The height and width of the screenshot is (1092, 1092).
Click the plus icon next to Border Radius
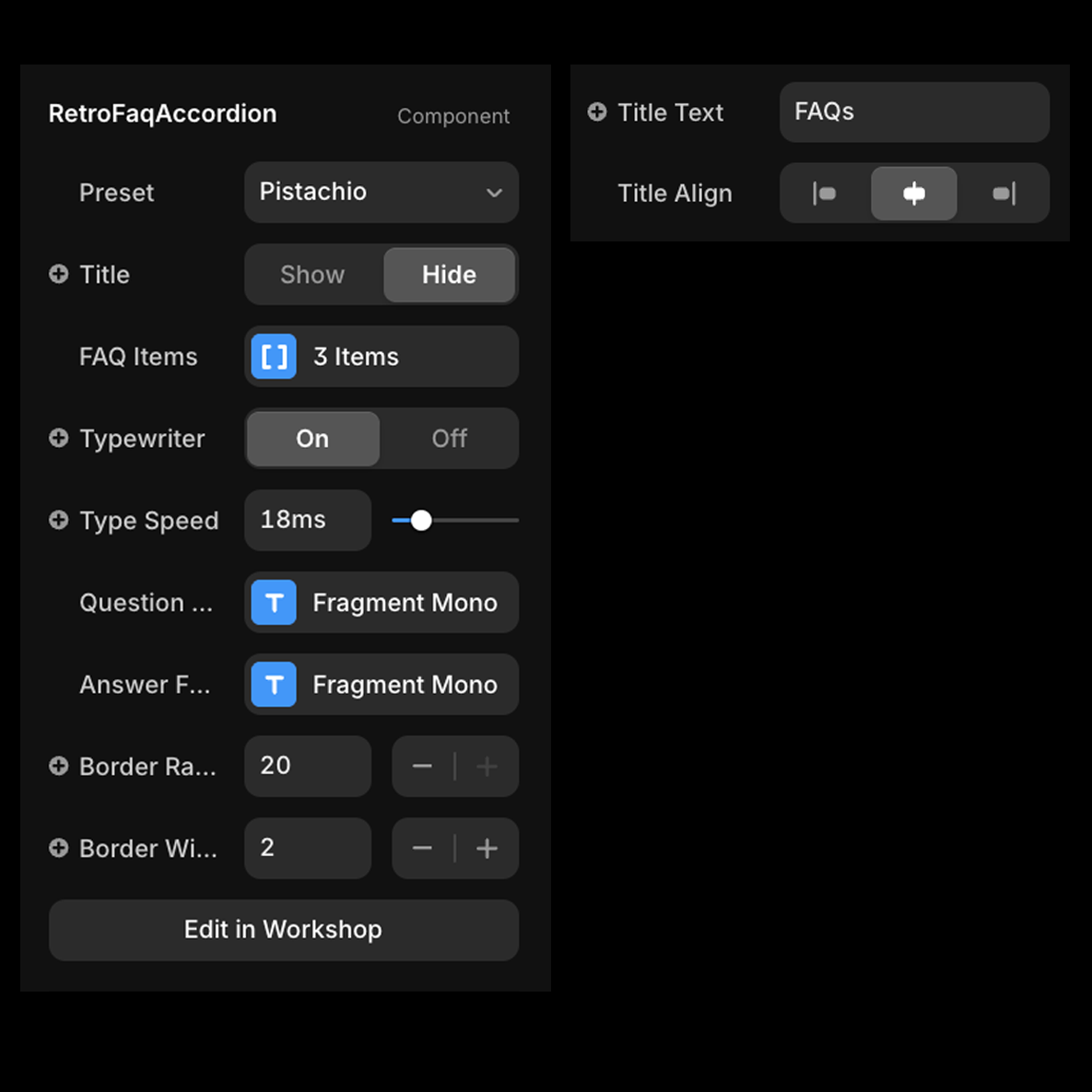click(59, 766)
